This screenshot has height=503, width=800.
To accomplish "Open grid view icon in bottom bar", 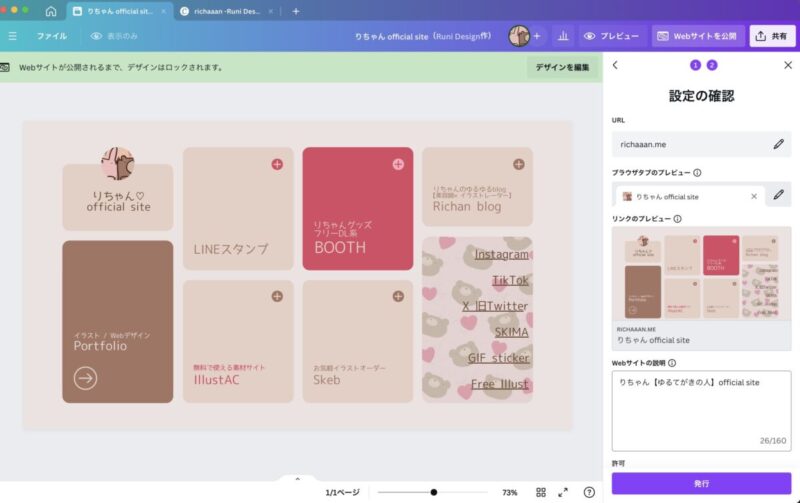I will (541, 492).
